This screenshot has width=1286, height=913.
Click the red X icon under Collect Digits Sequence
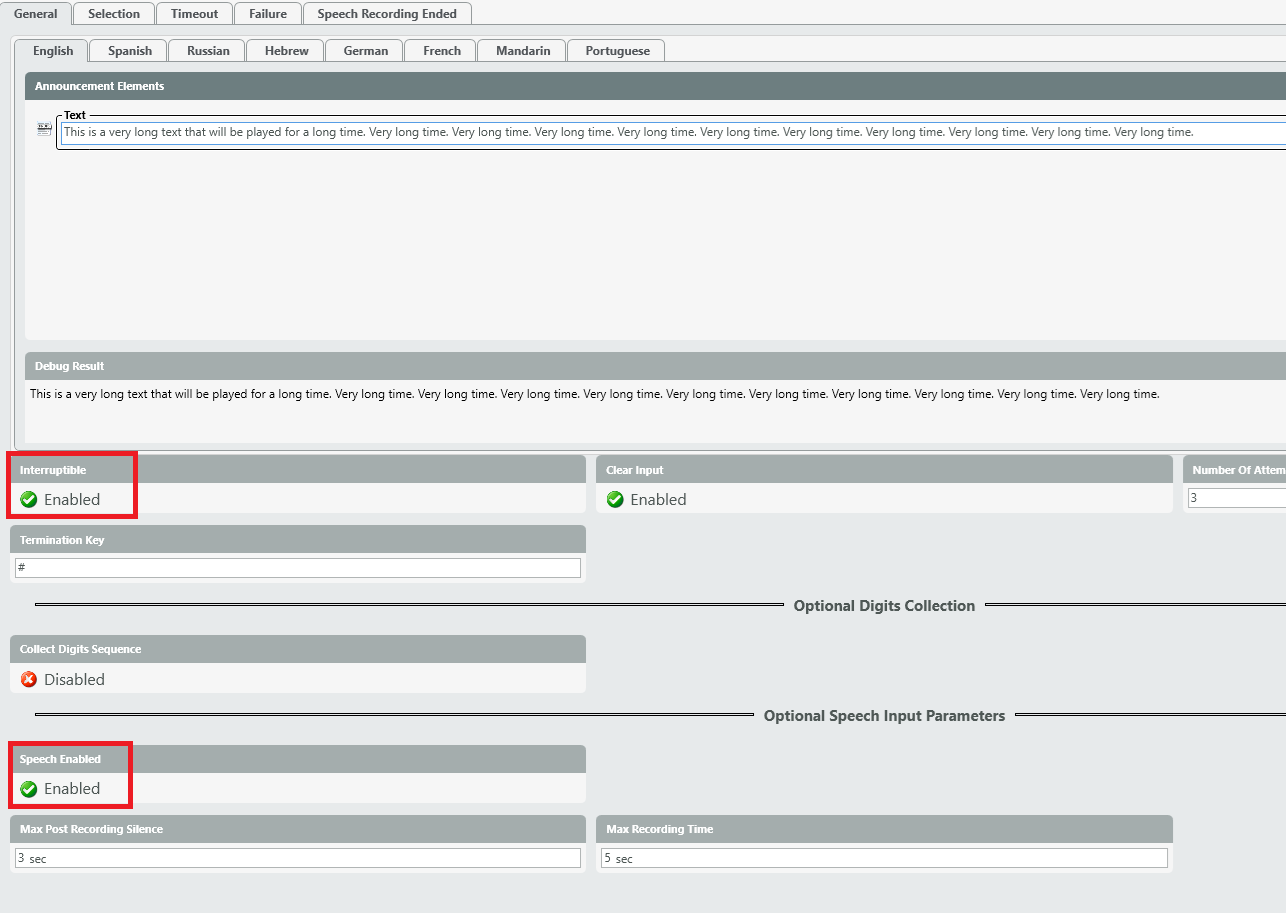click(x=29, y=679)
